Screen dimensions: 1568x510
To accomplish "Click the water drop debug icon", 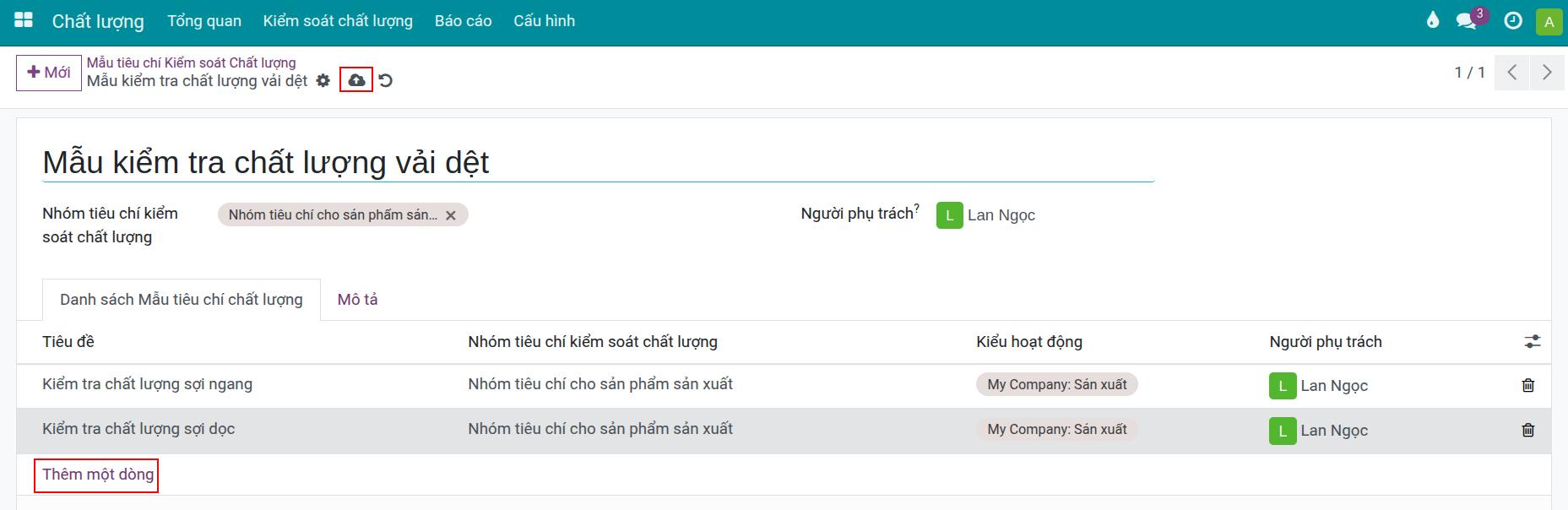I will pyautogui.click(x=1432, y=20).
